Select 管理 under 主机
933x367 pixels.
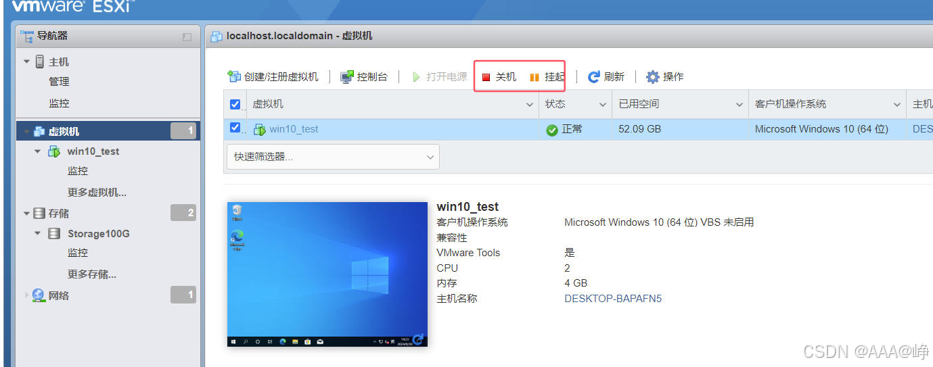[59, 82]
